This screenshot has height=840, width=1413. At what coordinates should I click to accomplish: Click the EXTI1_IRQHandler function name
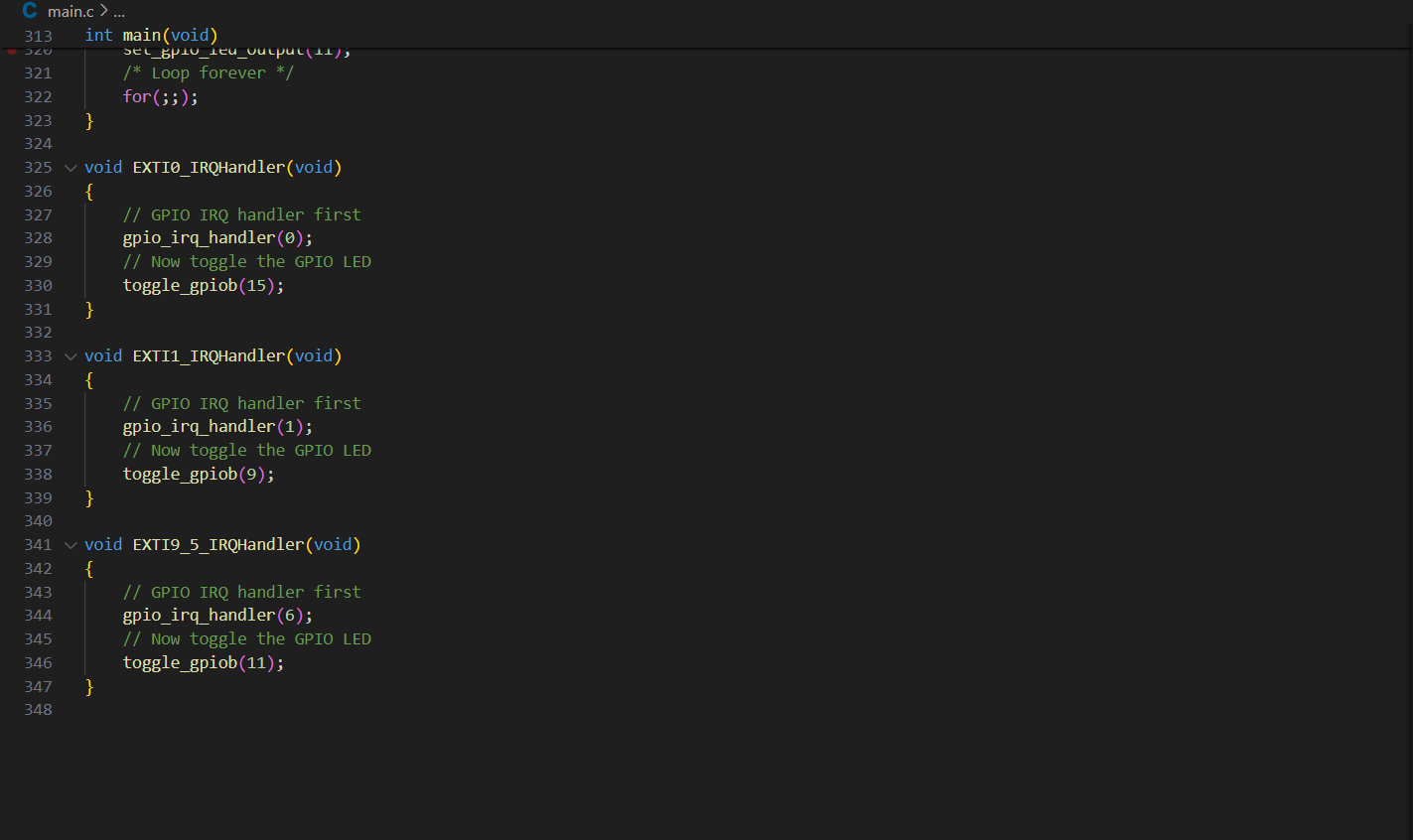point(209,356)
